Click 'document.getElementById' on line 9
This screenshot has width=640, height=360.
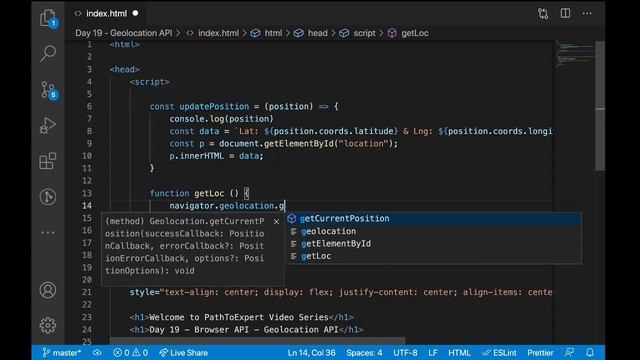(x=276, y=144)
